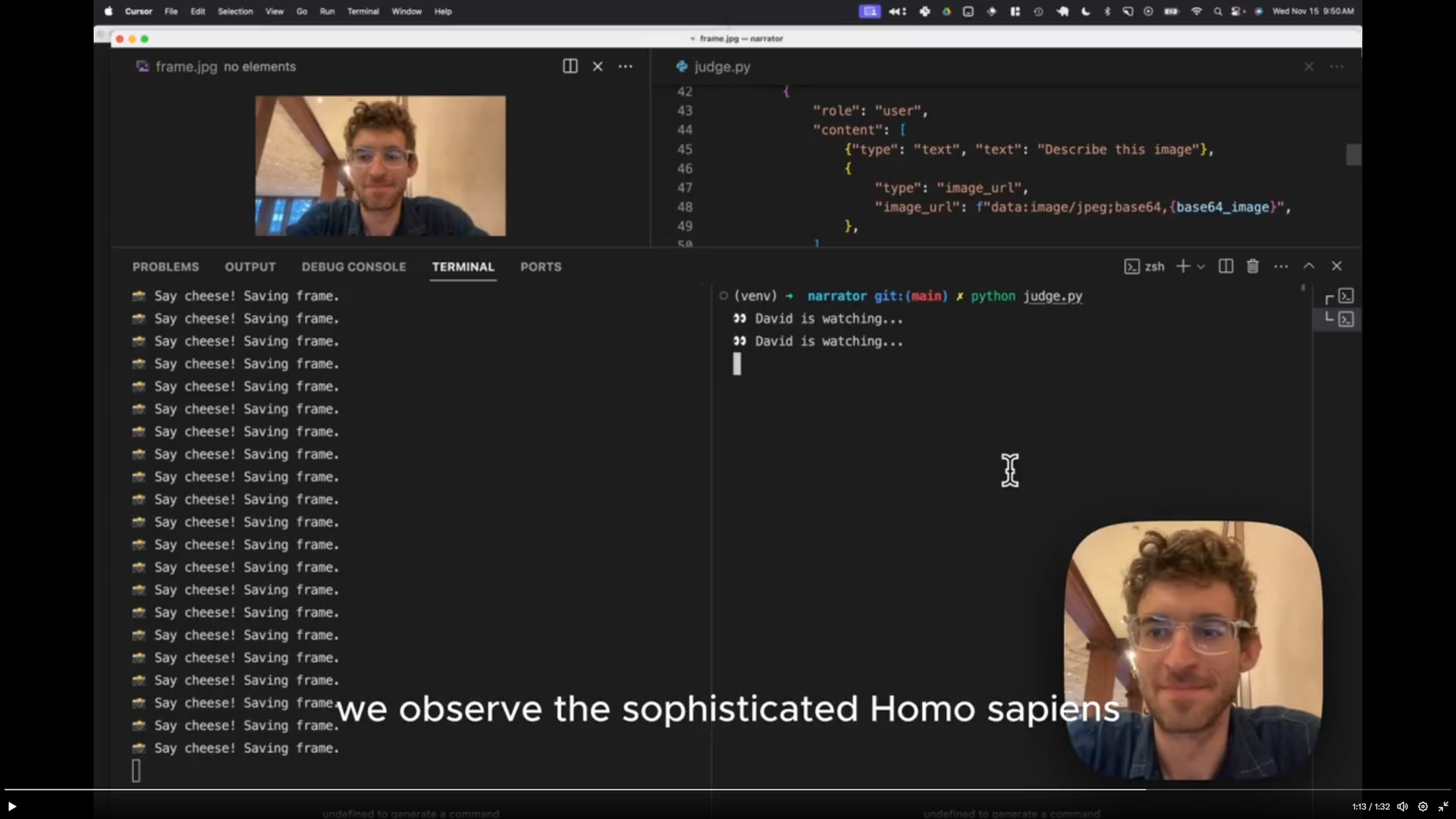The height and width of the screenshot is (819, 1456).
Task: Open terminal panel more actions menu
Action: click(1281, 266)
